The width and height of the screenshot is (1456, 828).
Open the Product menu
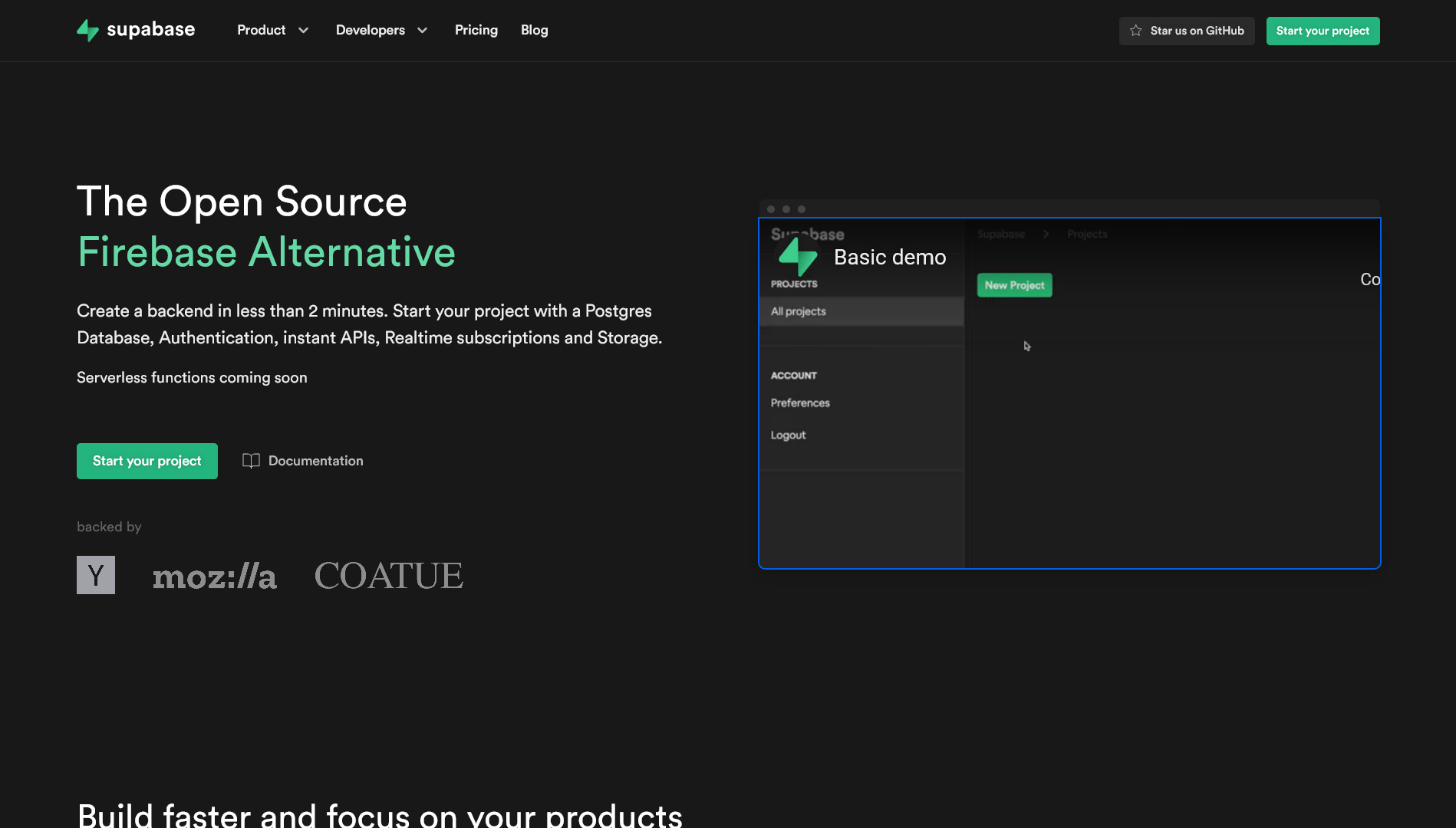(261, 30)
